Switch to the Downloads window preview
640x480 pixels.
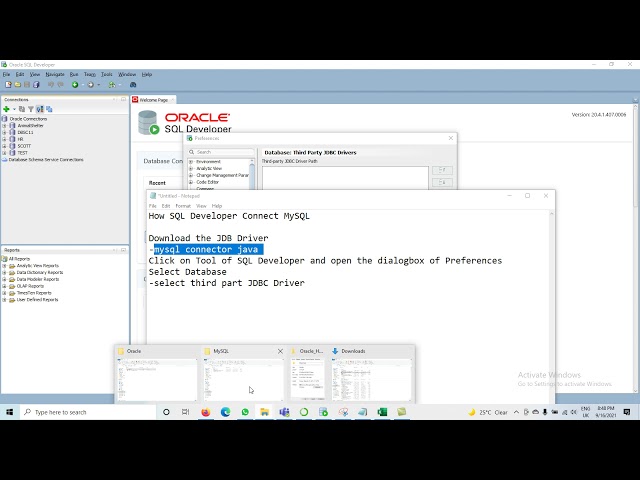372,374
